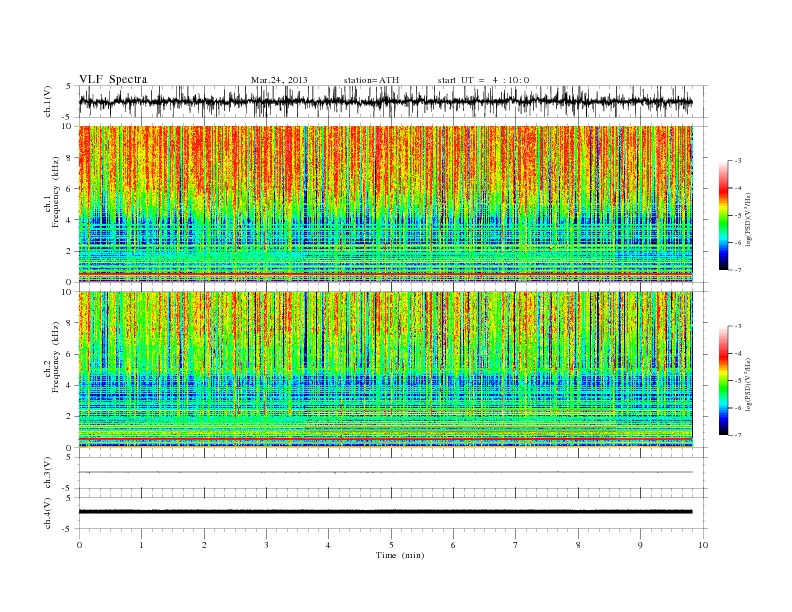Select the "Time (min)" x-axis label
The width and height of the screenshot is (792, 612).
pos(400,555)
